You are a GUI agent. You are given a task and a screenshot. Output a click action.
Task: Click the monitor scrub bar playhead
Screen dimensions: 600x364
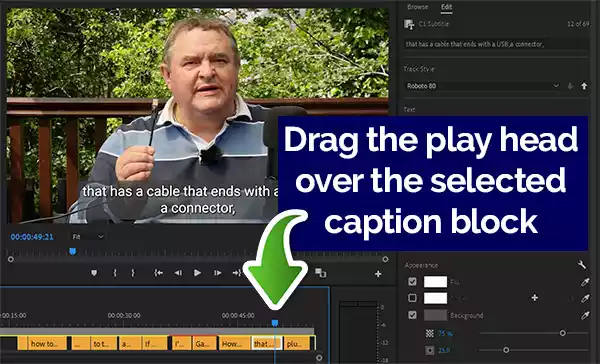72,251
